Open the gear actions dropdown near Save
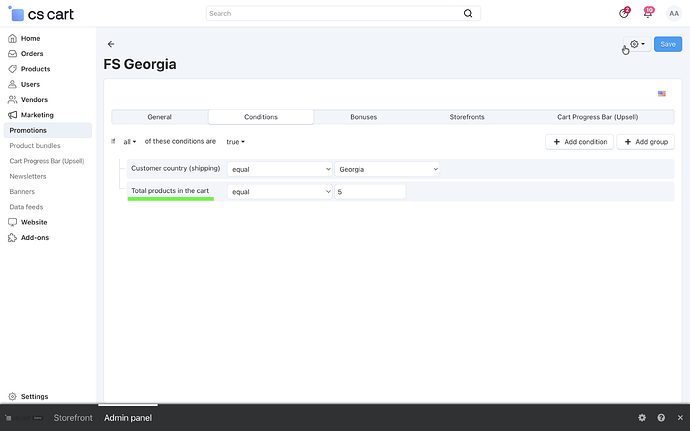 tap(636, 44)
